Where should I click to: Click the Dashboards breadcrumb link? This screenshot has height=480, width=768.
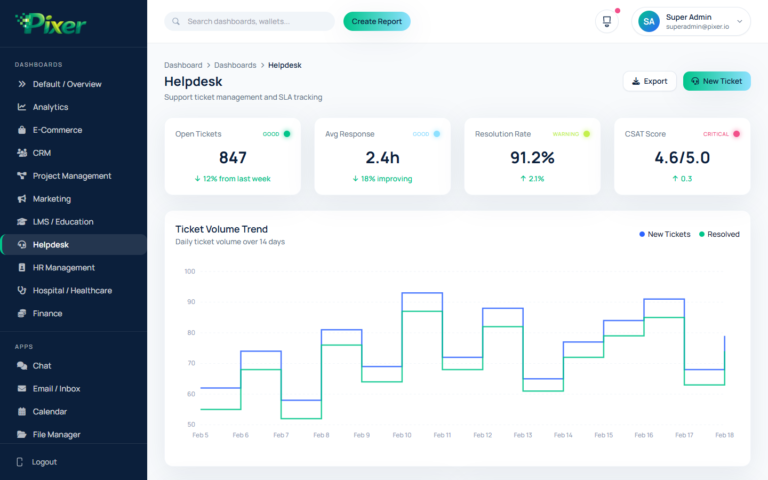(x=235, y=65)
